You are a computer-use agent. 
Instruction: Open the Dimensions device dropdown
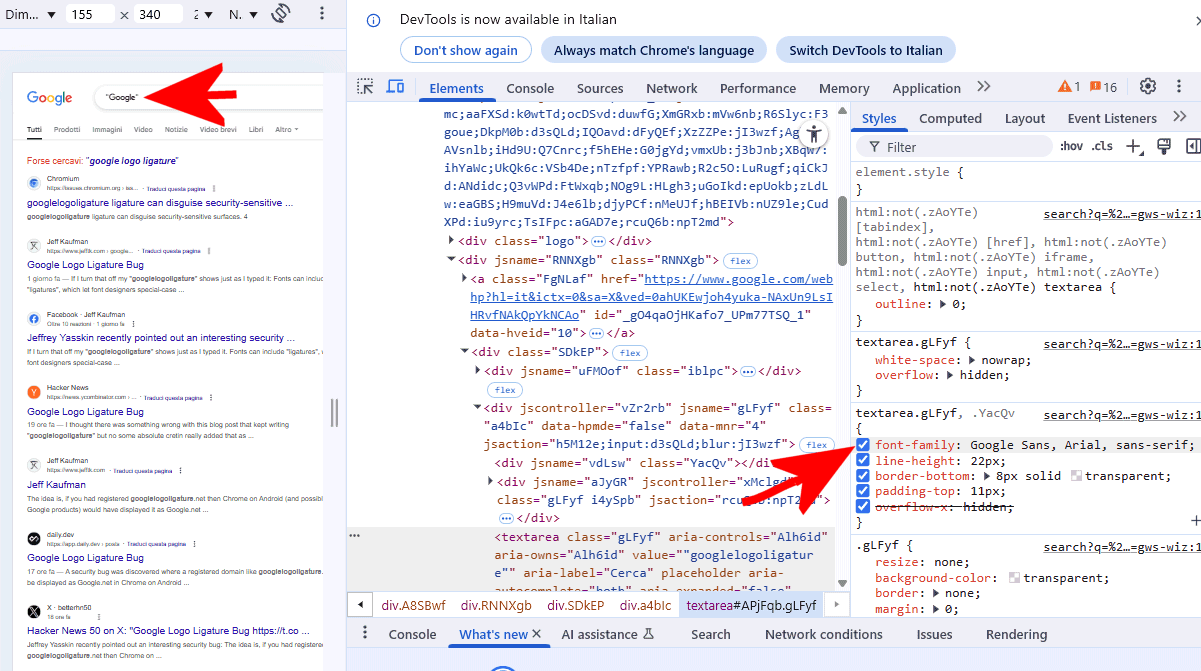click(x=30, y=14)
